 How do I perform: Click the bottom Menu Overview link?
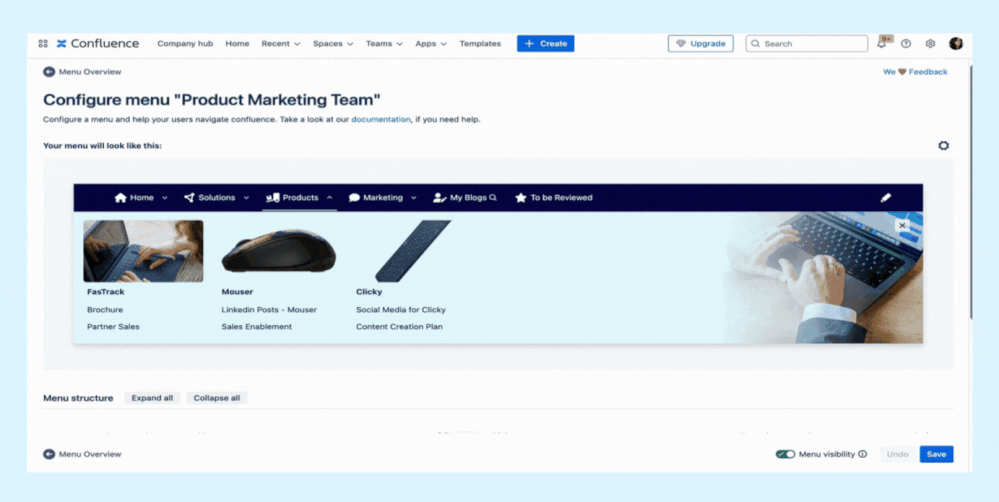click(90, 454)
